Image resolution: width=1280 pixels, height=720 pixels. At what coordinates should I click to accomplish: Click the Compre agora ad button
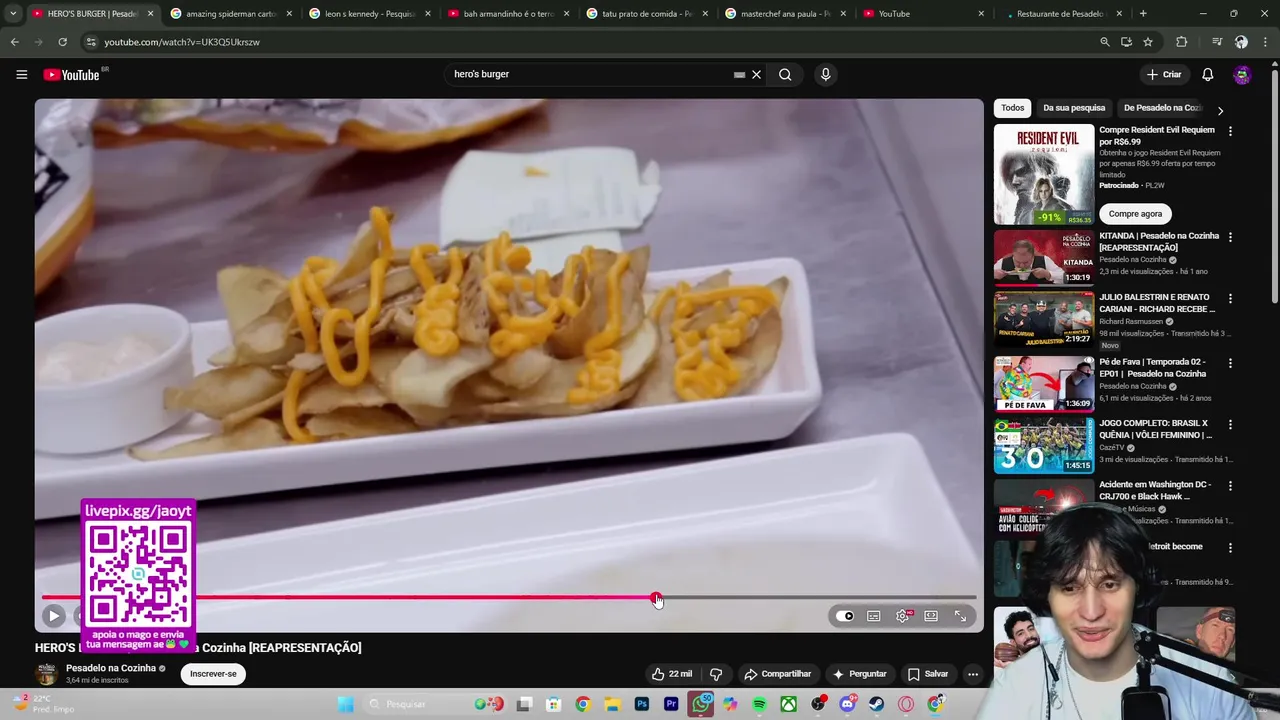pos(1135,213)
